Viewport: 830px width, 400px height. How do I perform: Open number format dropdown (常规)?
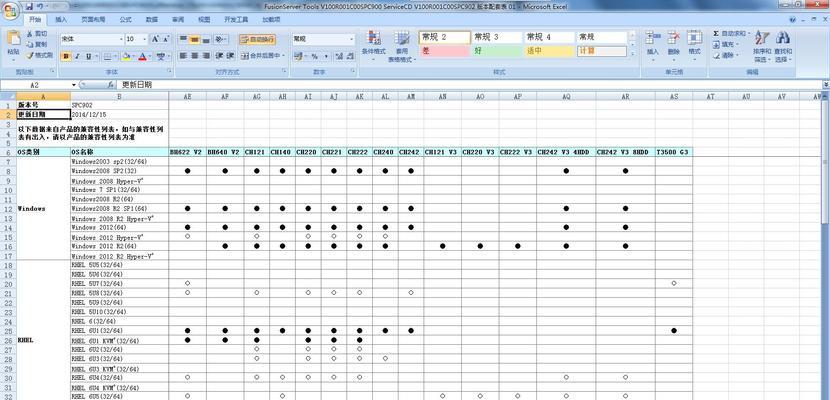(351, 39)
